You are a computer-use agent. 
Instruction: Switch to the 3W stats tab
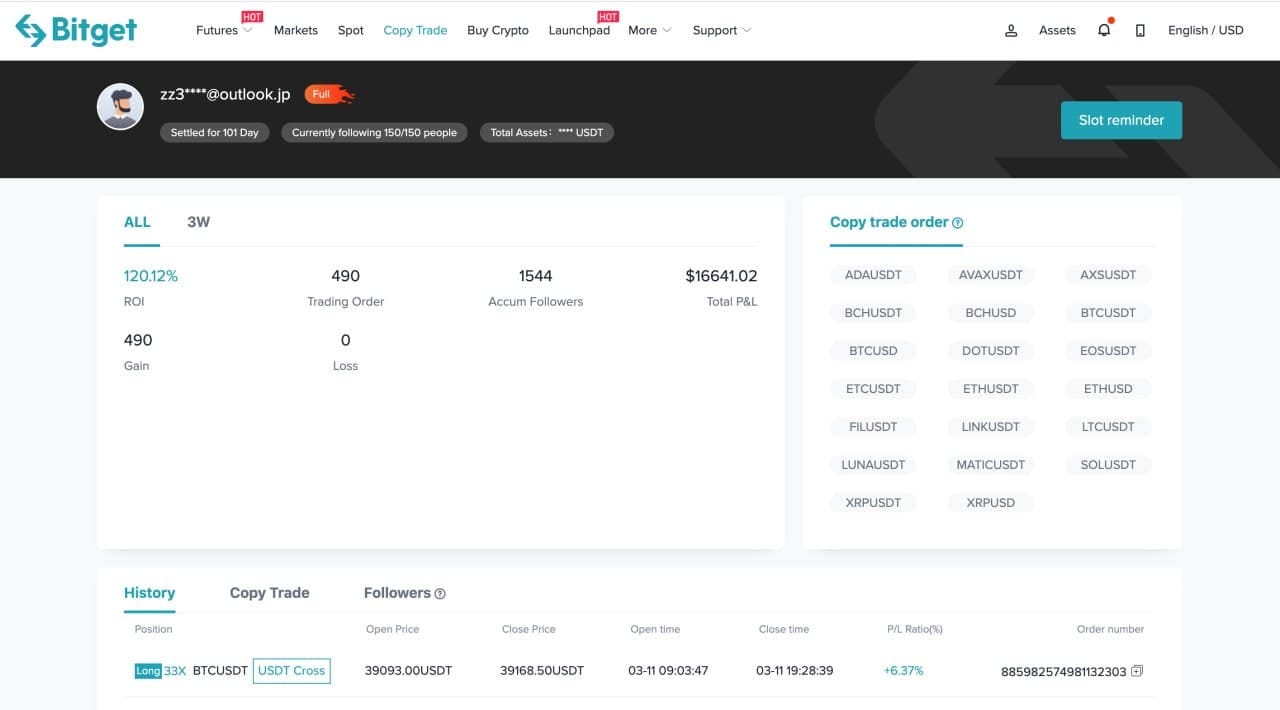199,222
